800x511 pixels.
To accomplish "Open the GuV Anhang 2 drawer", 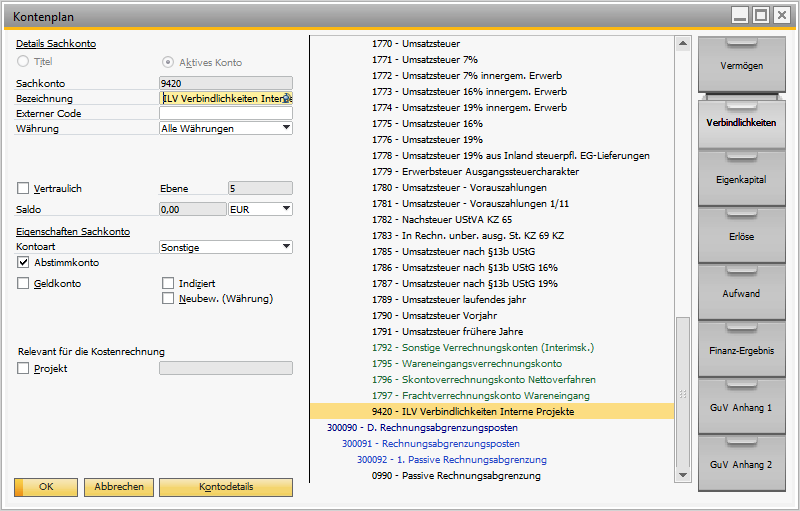I will tap(741, 465).
